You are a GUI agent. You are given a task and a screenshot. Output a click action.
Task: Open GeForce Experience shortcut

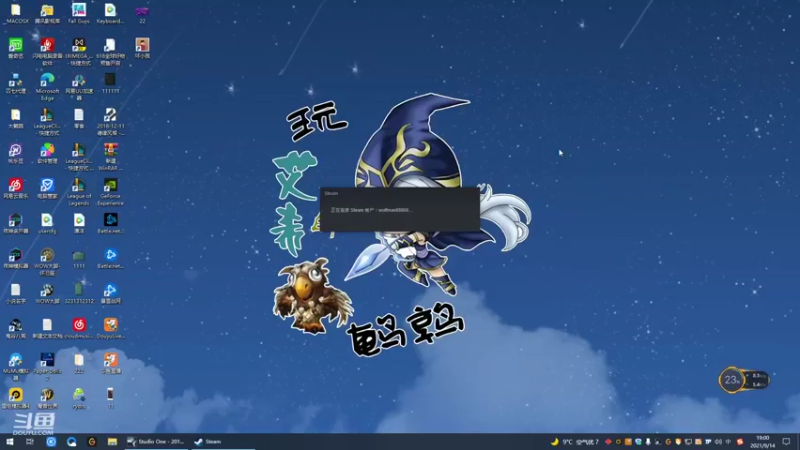(x=110, y=191)
